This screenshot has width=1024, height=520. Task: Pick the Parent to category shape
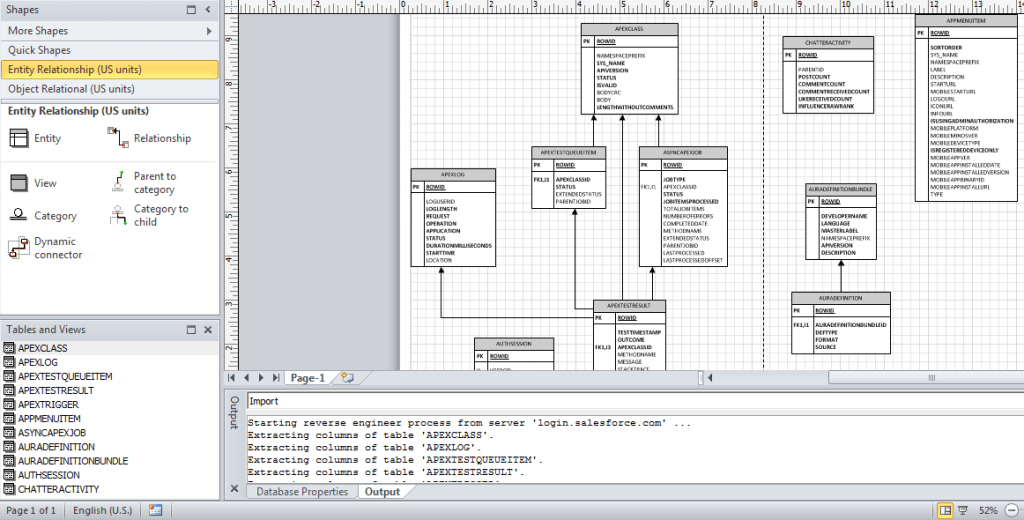[116, 182]
